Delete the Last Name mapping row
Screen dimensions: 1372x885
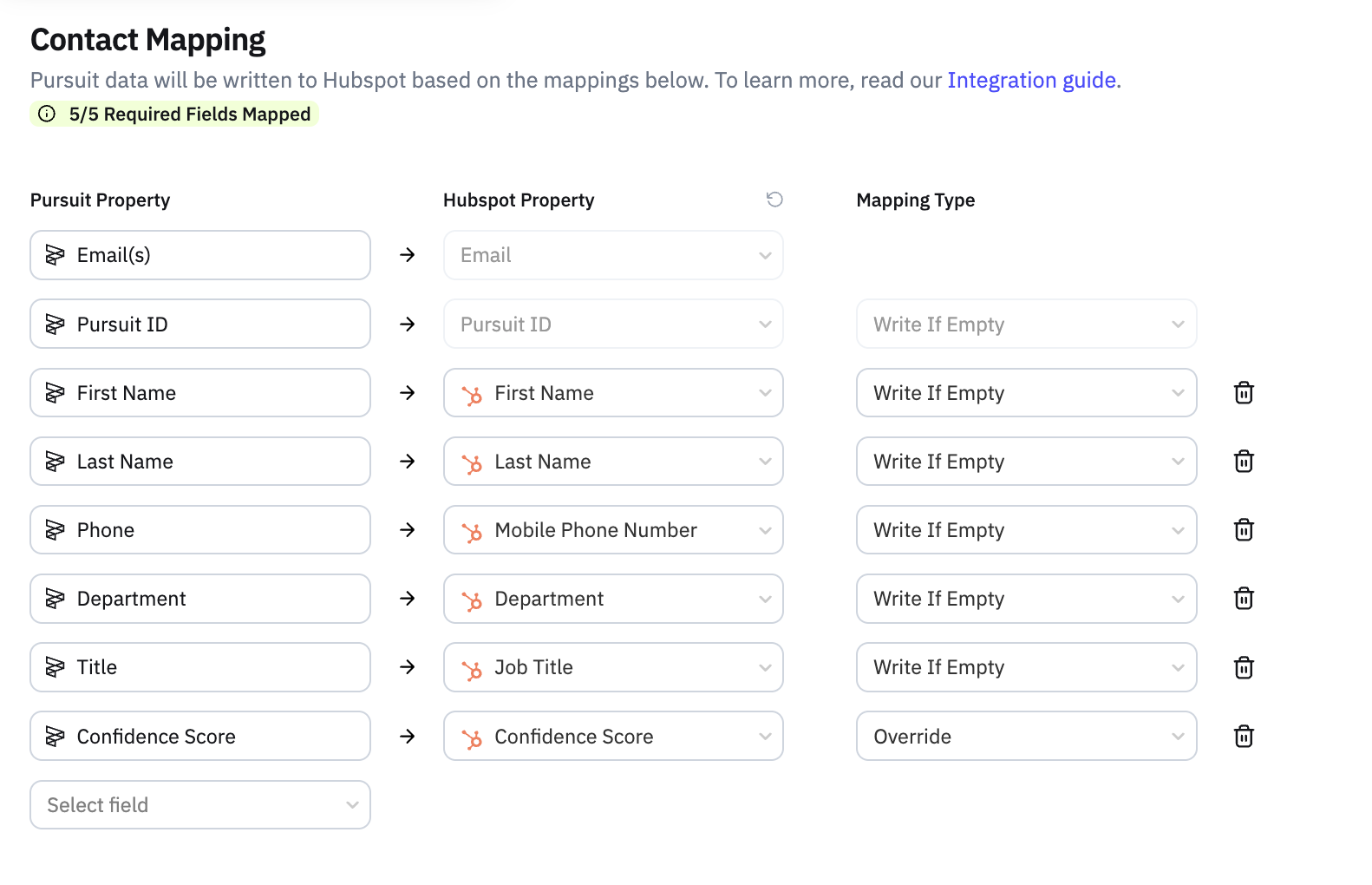[1244, 462]
